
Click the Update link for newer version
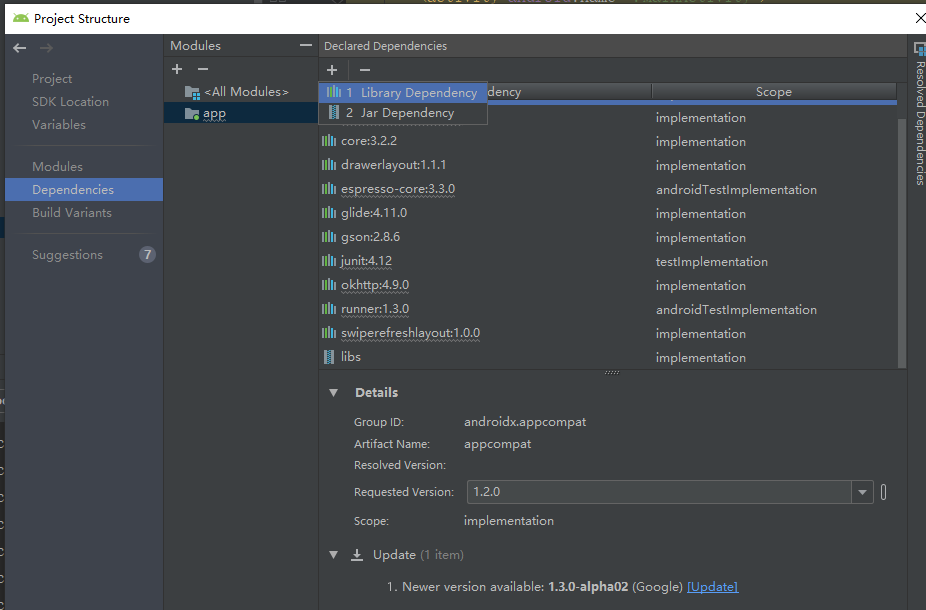(x=712, y=587)
